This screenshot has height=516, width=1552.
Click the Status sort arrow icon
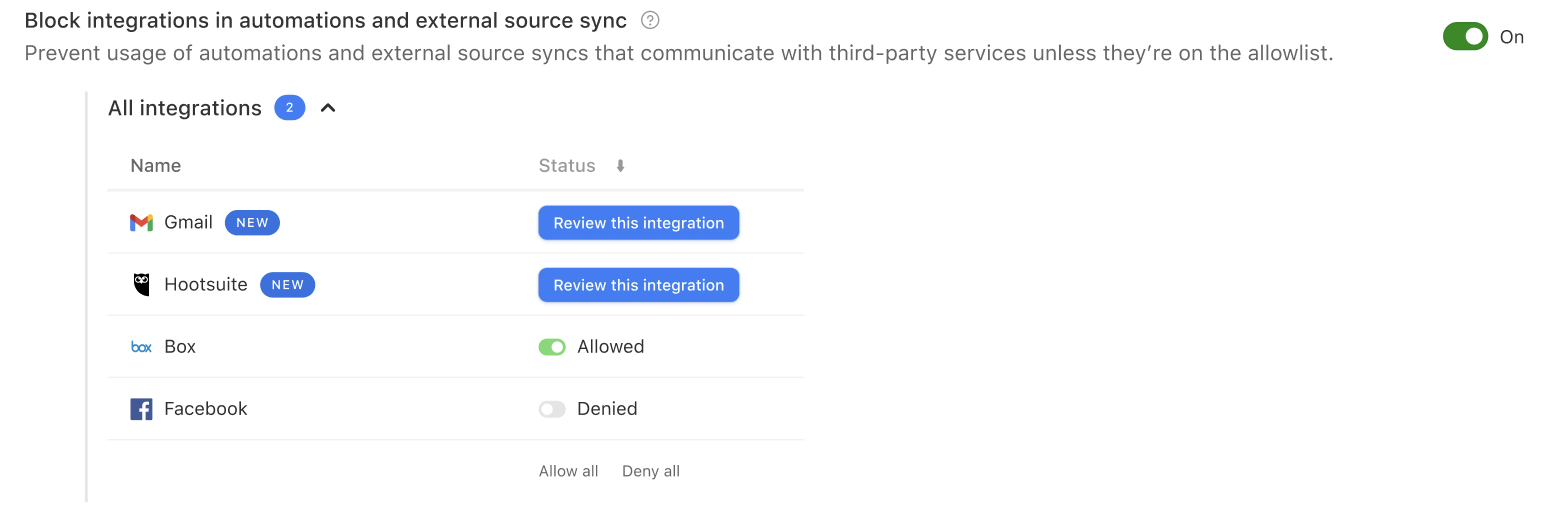[x=620, y=166]
